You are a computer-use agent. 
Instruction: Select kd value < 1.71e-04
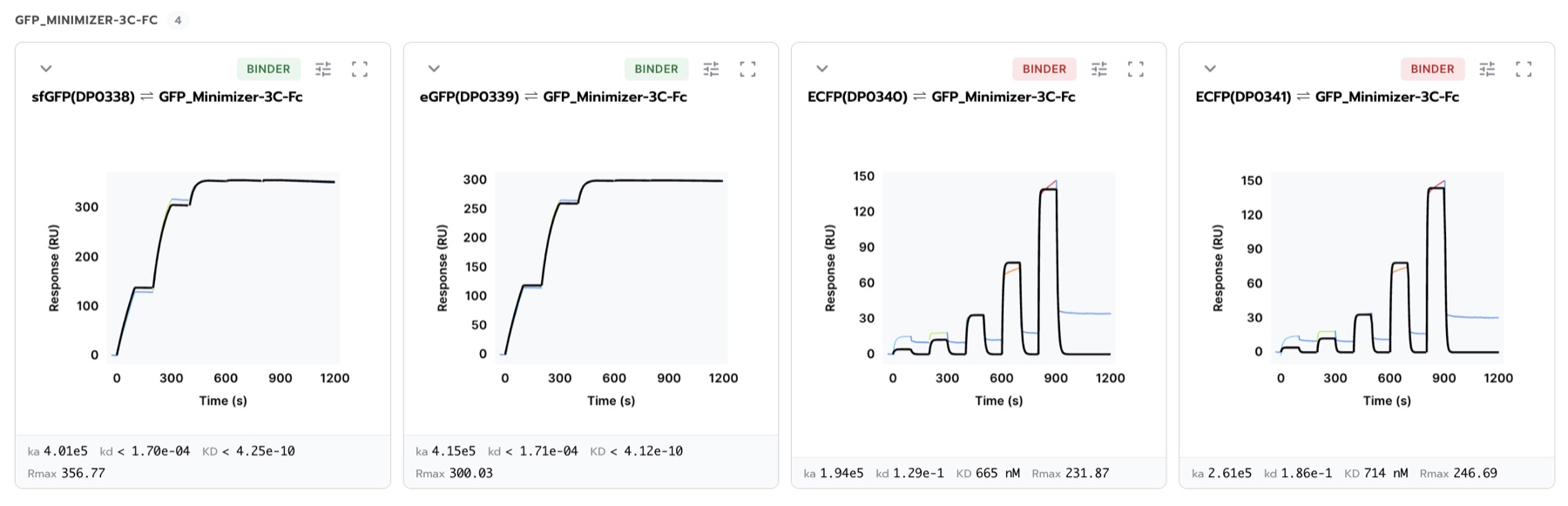[542, 451]
